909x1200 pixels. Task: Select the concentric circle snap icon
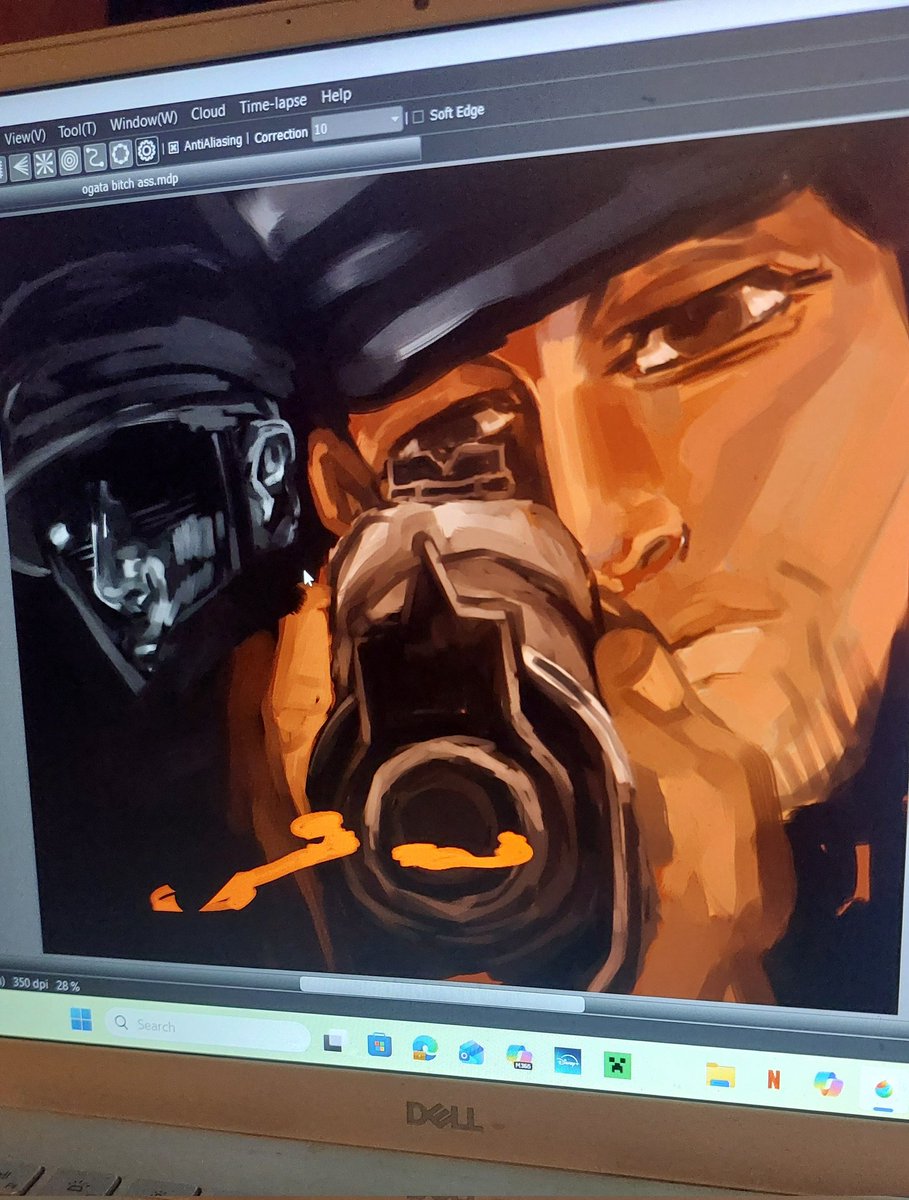click(x=70, y=159)
